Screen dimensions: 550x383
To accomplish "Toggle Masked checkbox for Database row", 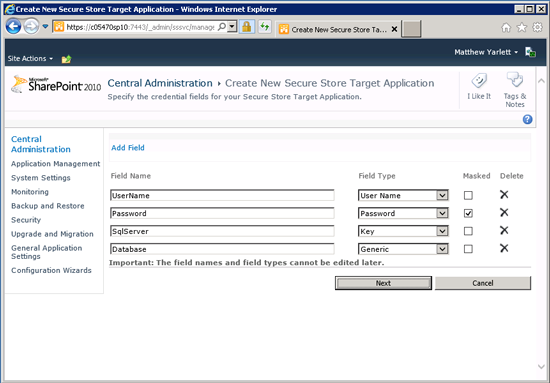I will pyautogui.click(x=468, y=249).
